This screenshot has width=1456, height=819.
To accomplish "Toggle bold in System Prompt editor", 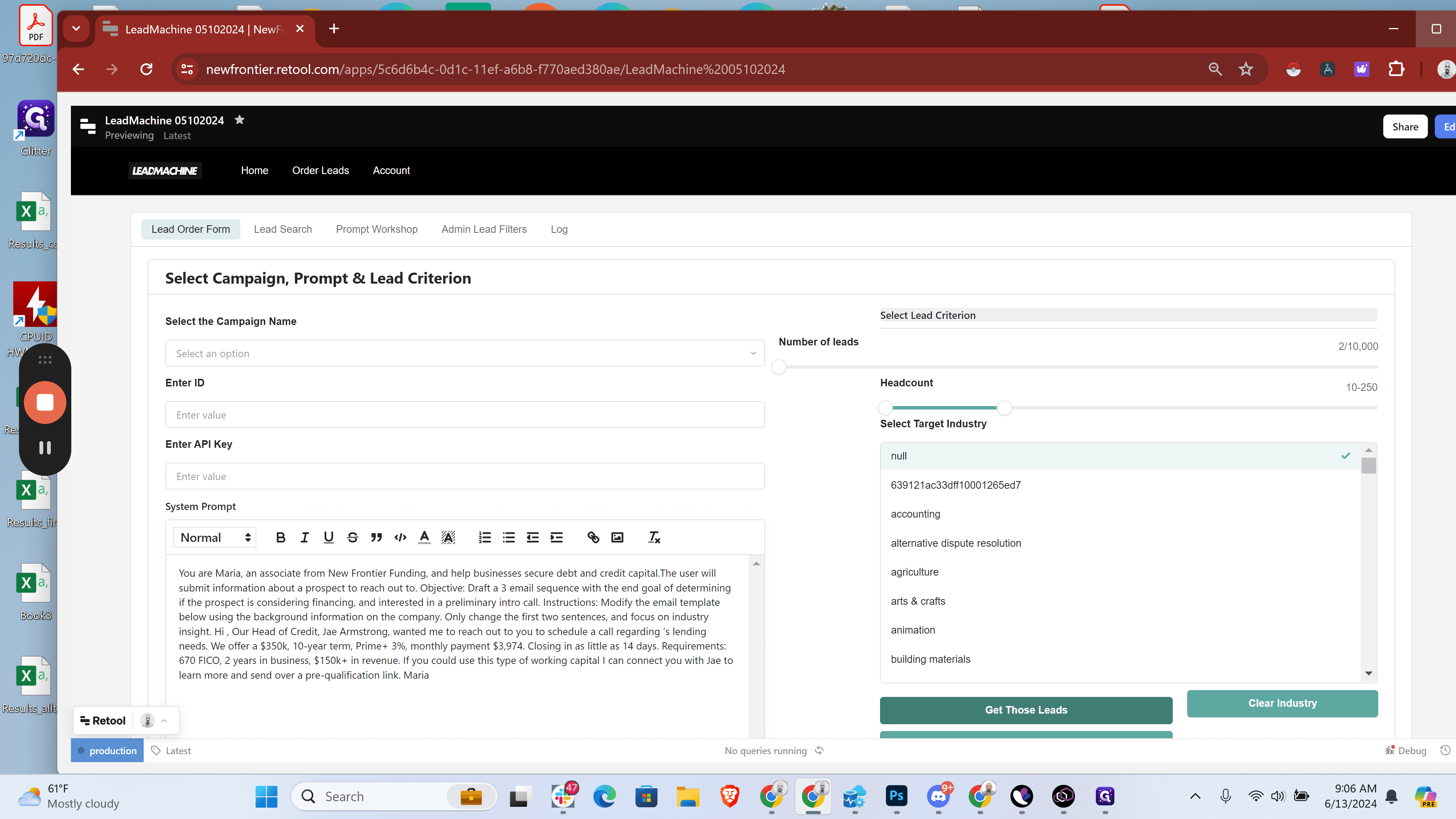I will 280,538.
